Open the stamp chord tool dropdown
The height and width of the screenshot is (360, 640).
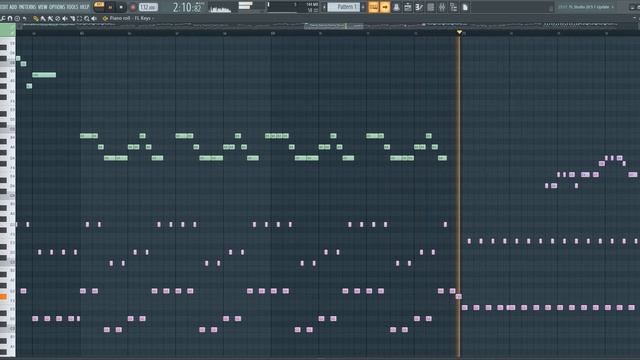click(x=17, y=18)
